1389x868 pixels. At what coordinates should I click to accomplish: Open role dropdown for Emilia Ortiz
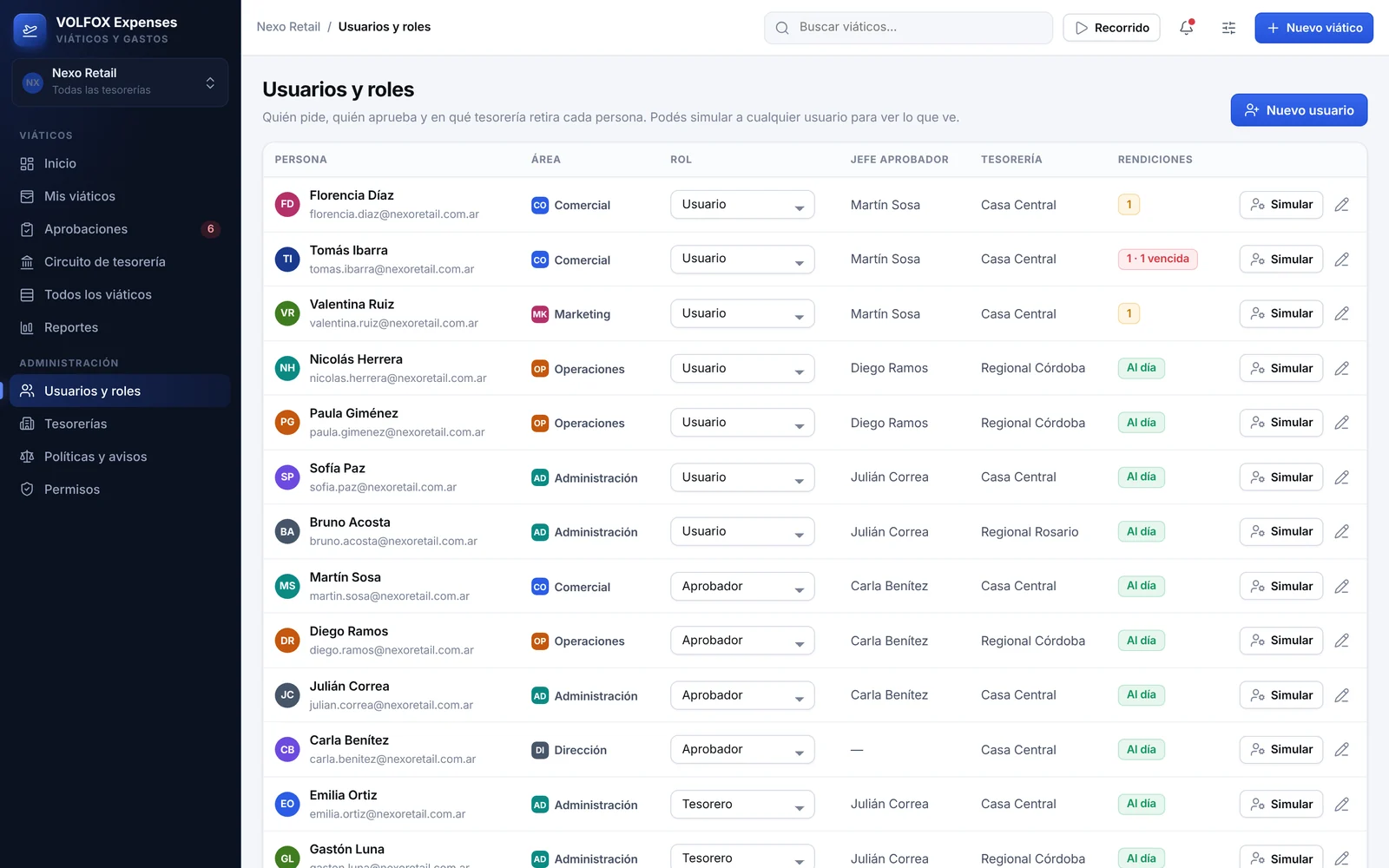click(742, 804)
